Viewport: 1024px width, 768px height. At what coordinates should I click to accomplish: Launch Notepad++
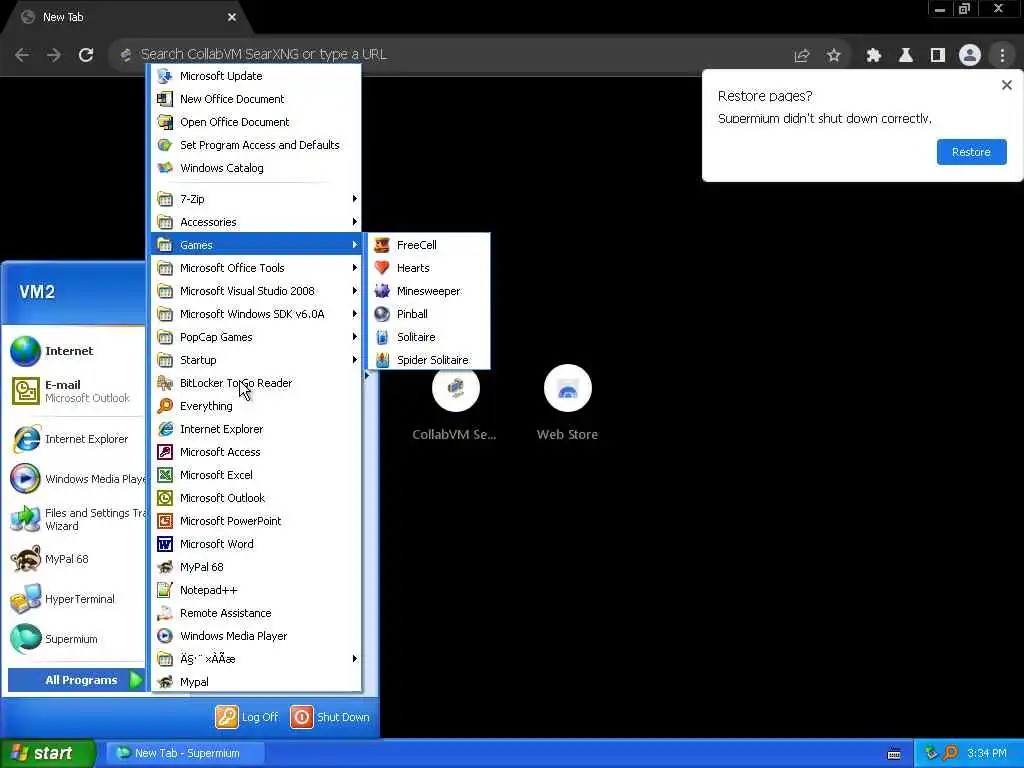(x=256, y=590)
